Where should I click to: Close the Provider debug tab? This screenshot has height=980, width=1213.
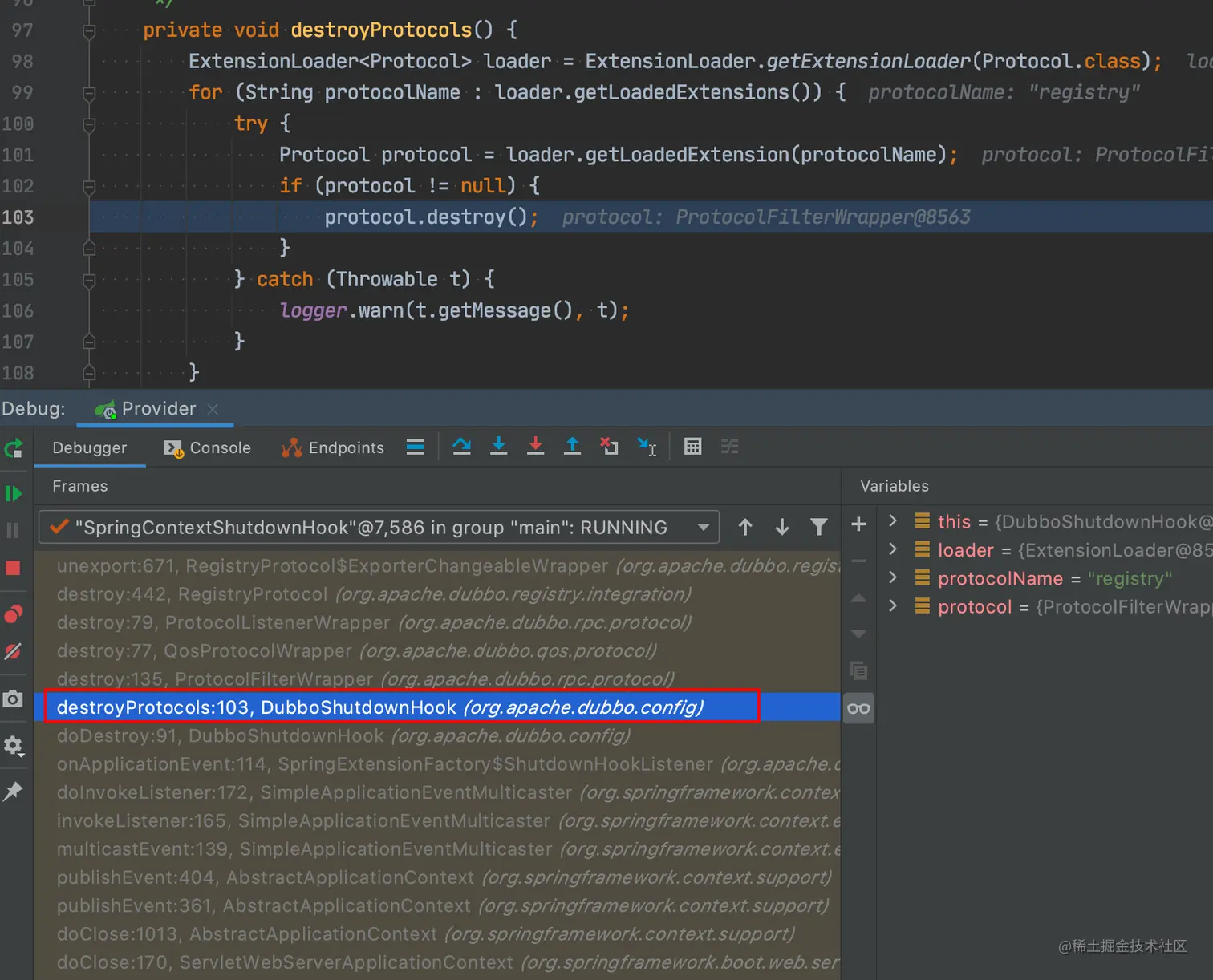(213, 409)
